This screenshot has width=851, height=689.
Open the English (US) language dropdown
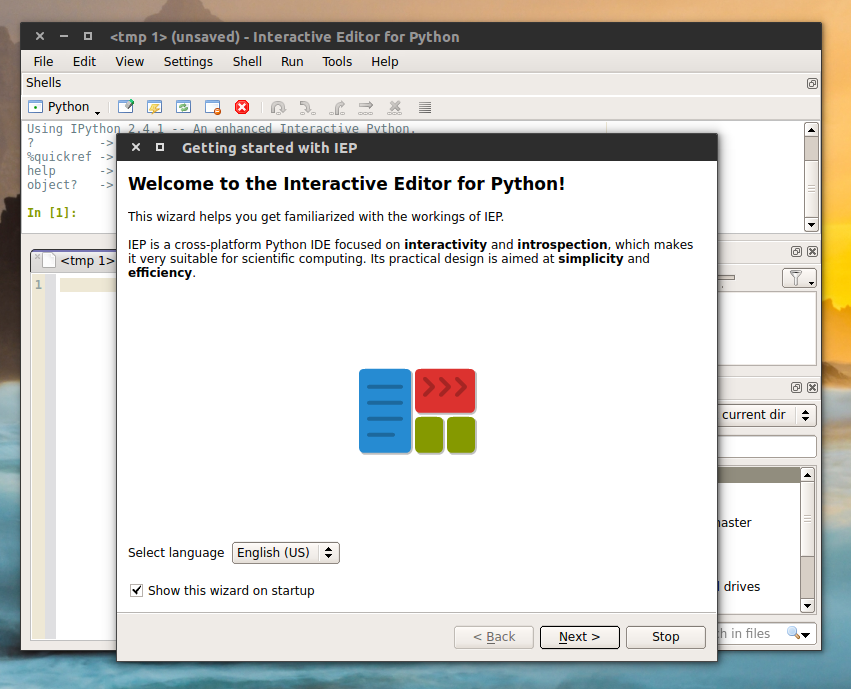[285, 552]
